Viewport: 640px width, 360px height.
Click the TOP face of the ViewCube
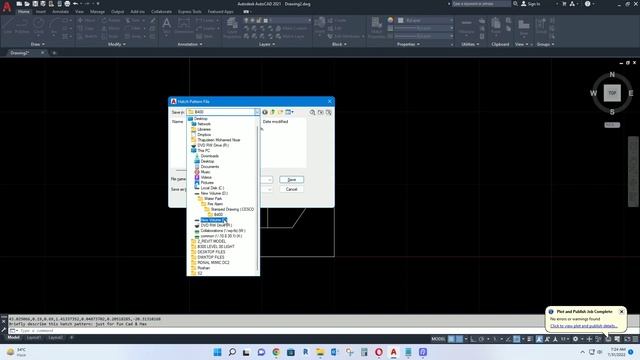(x=612, y=93)
